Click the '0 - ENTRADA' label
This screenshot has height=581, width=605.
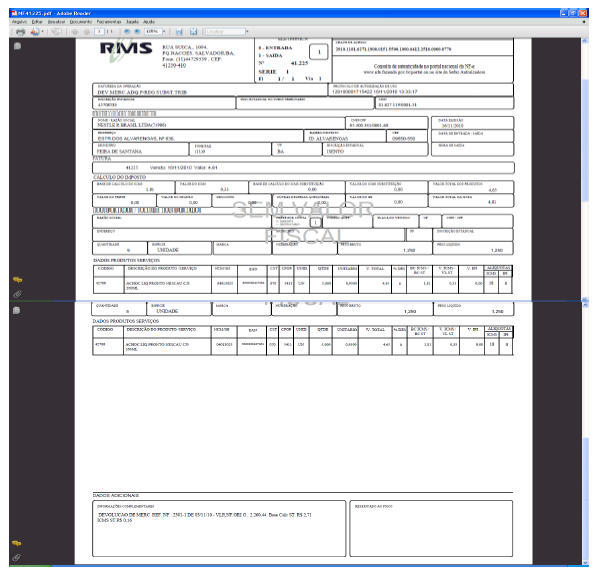[275, 48]
